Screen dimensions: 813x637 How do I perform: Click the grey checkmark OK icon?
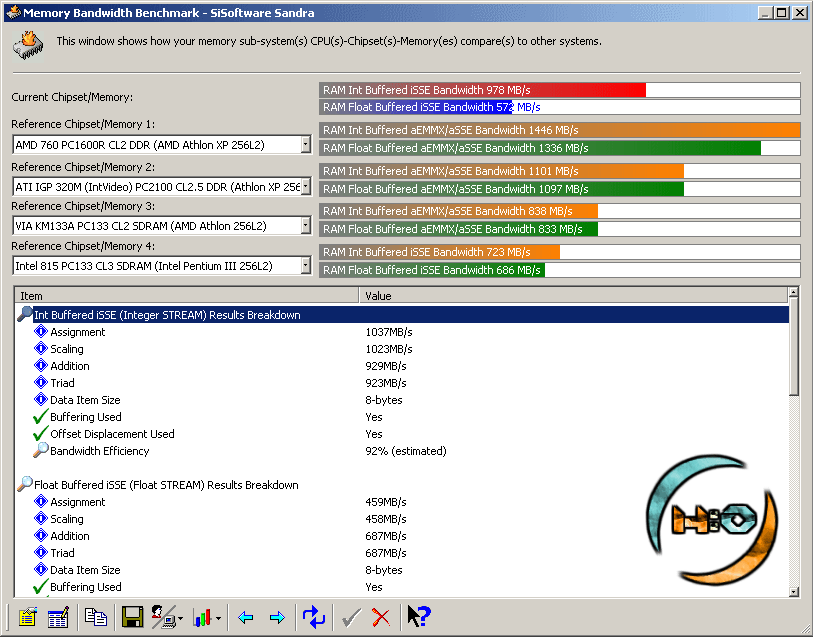pyautogui.click(x=351, y=617)
